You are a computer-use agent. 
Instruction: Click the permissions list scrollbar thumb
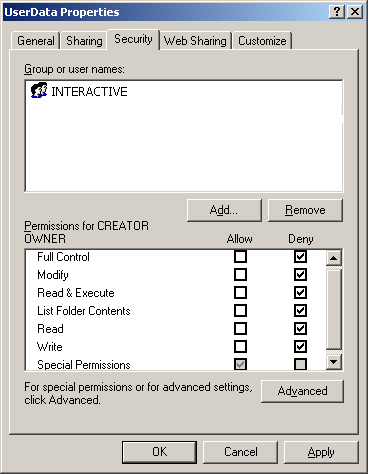pos(334,309)
